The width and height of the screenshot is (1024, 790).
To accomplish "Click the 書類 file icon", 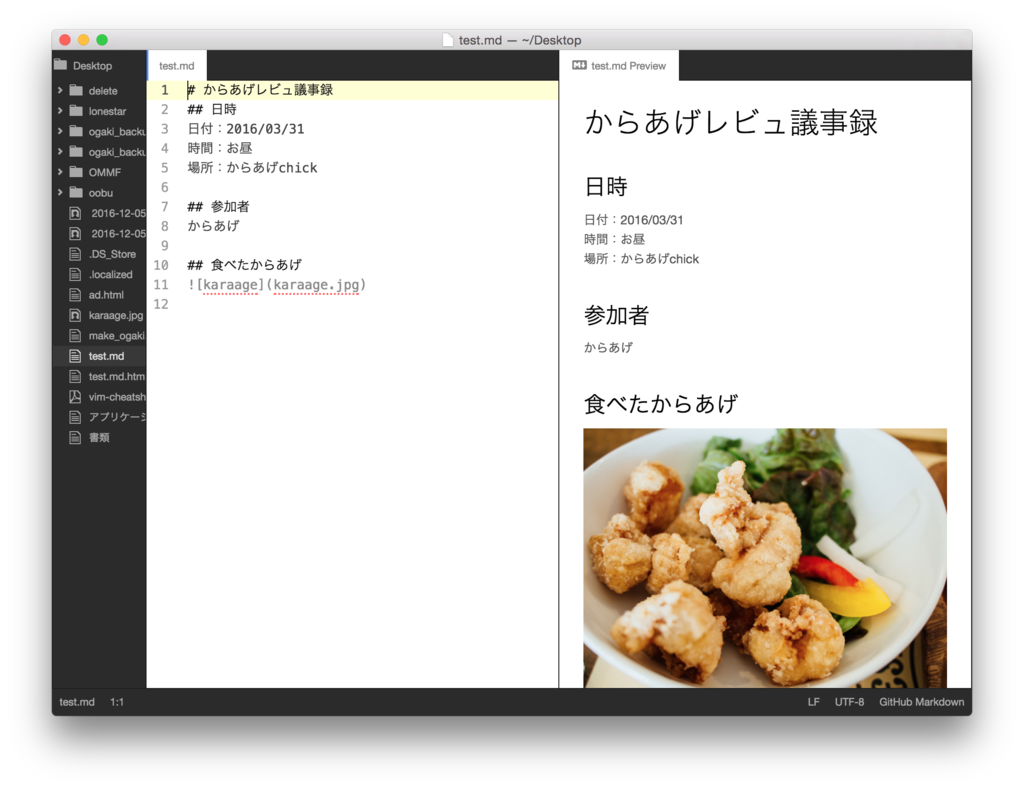I will pos(75,437).
